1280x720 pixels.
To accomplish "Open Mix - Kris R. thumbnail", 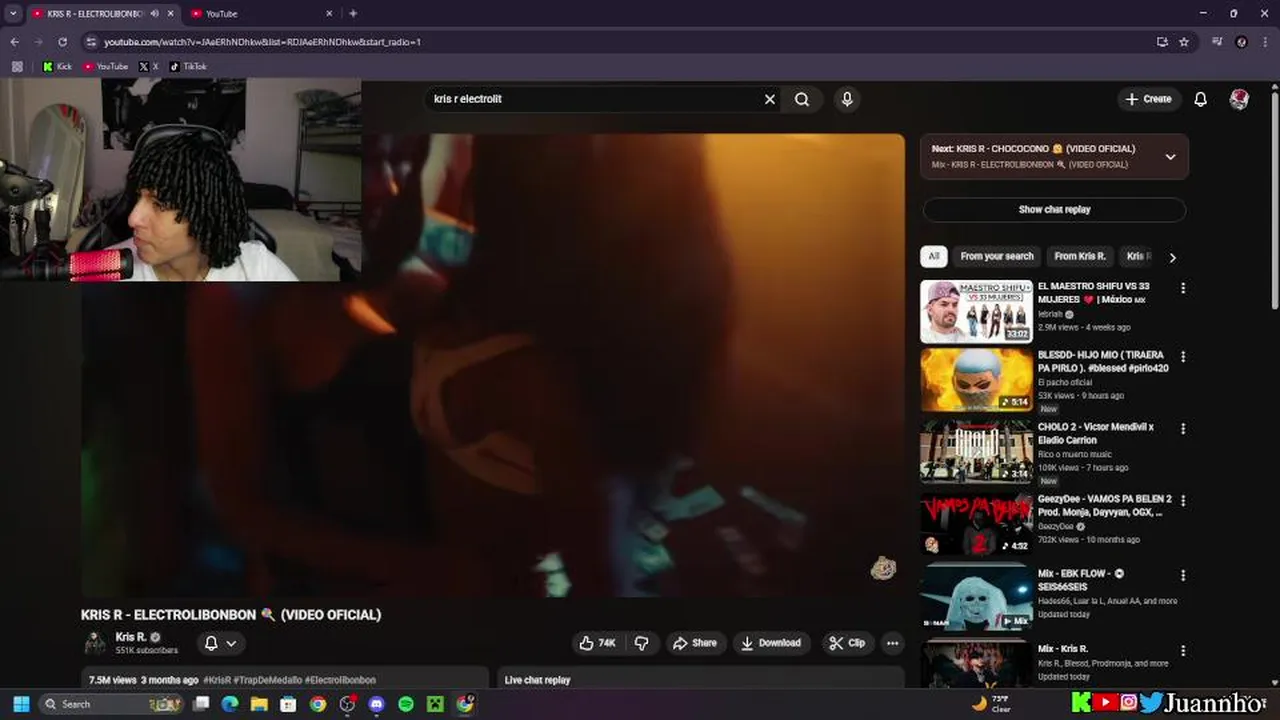I will (x=976, y=664).
